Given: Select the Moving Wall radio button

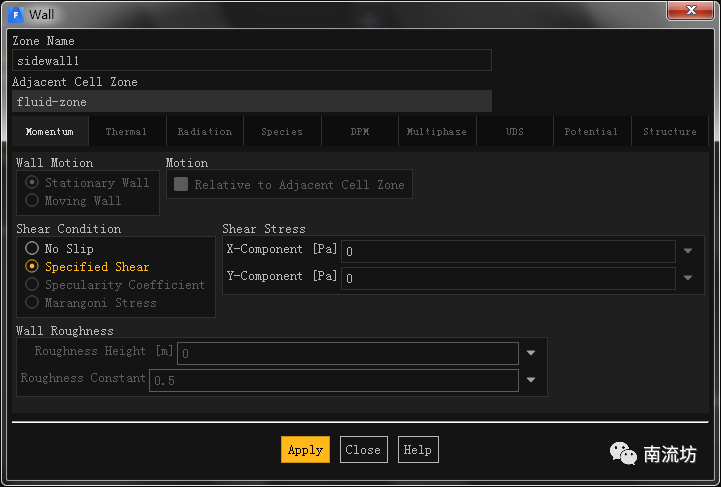Looking at the screenshot, I should pos(32,200).
